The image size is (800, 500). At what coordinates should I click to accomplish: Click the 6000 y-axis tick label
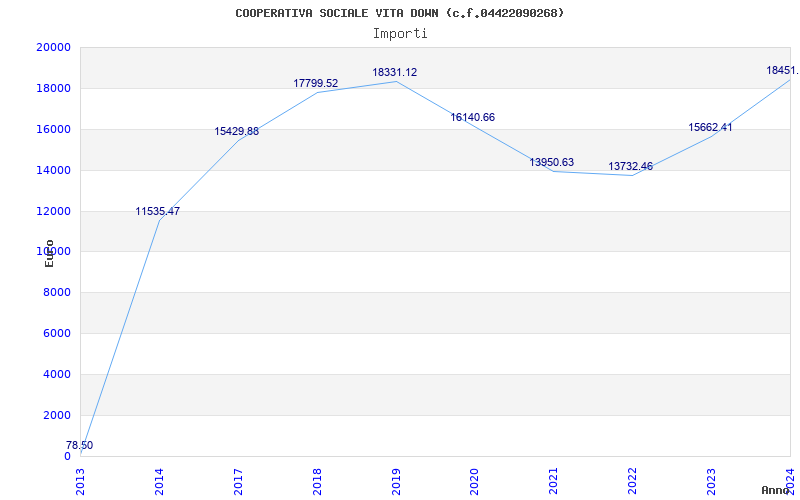tap(57, 333)
